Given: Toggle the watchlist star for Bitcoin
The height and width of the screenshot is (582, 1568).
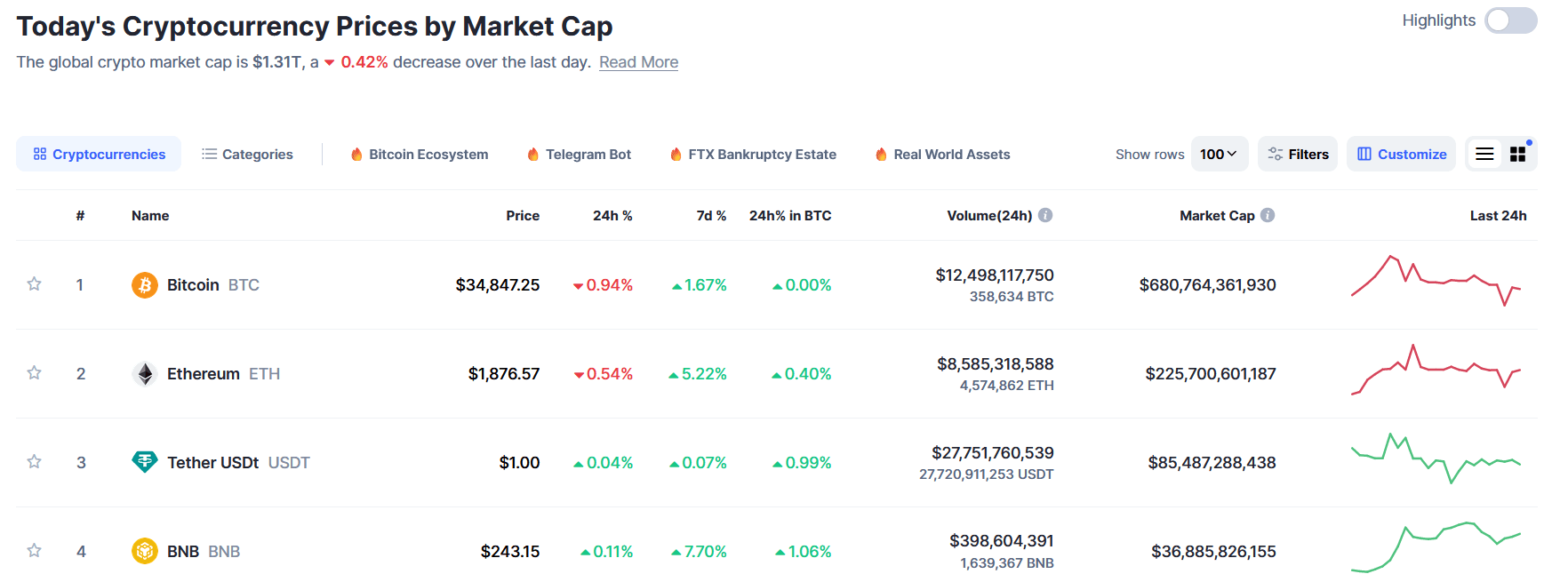Looking at the screenshot, I should [34, 284].
